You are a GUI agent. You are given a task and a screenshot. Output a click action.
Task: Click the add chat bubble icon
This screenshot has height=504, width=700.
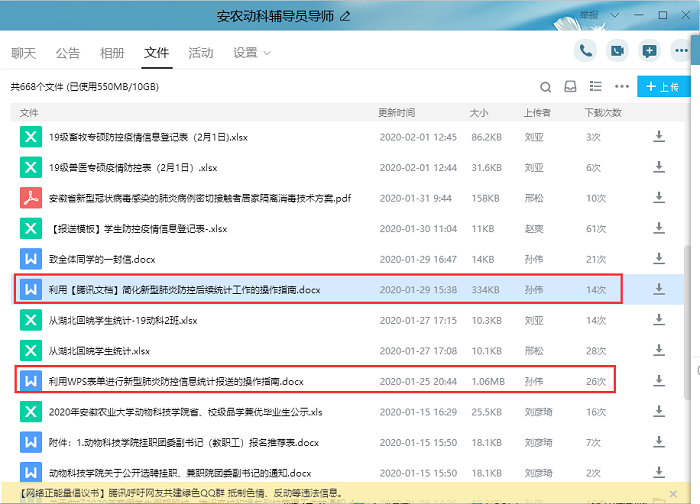pos(650,51)
